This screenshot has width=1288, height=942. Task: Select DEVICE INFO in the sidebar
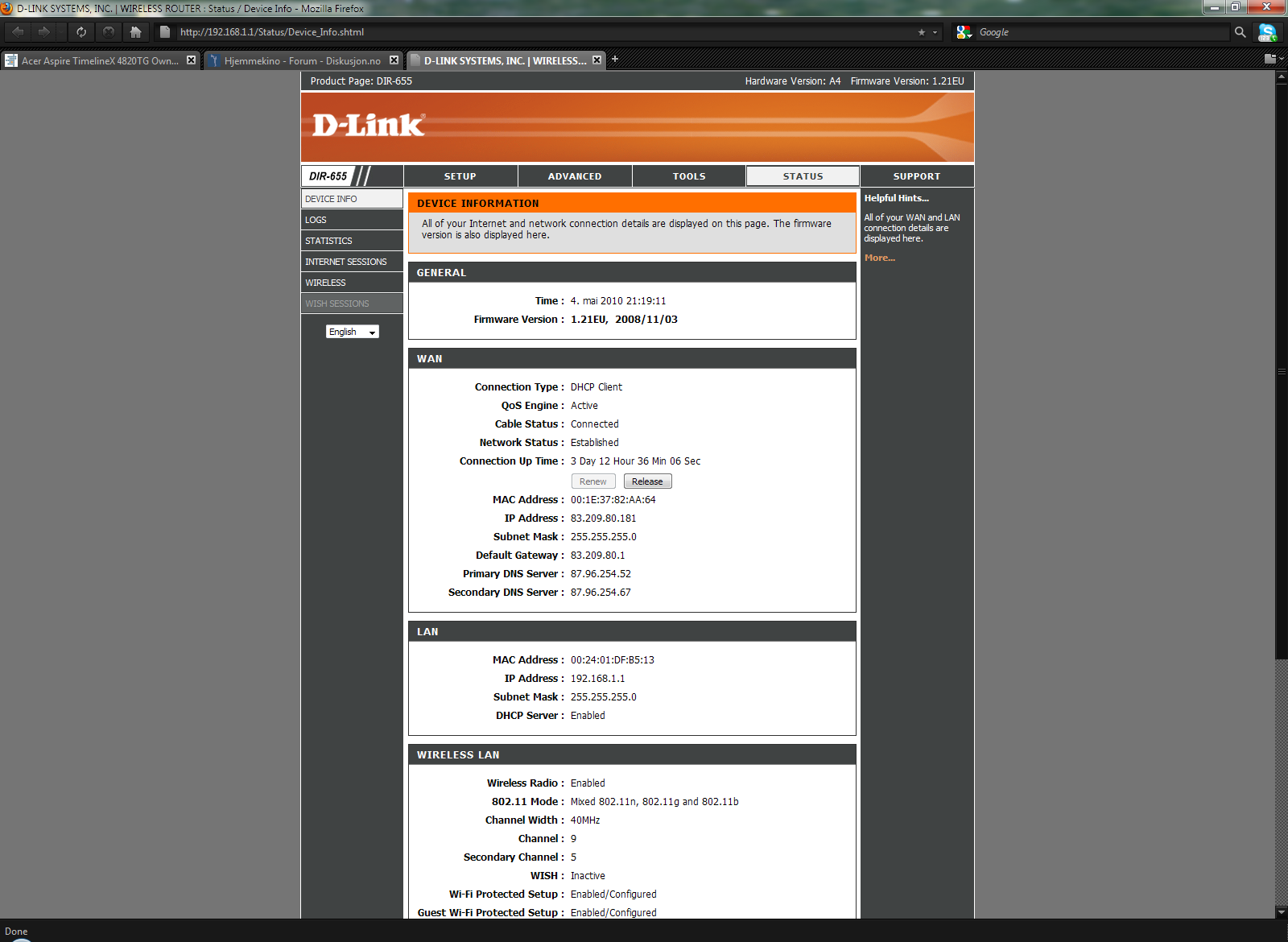pos(352,199)
